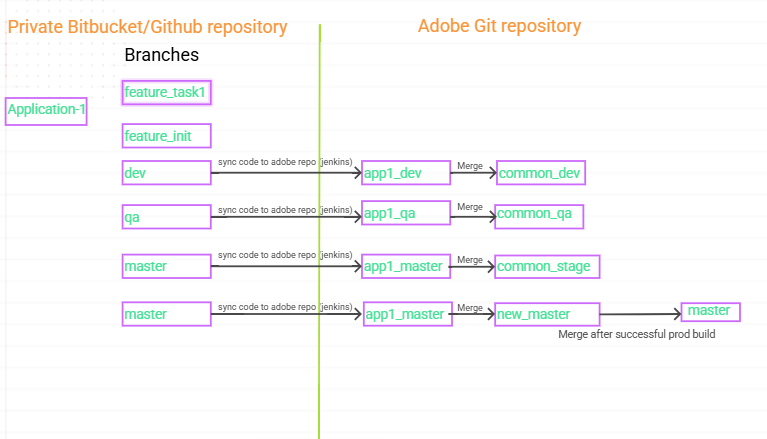Click the common_stage box
767x439 pixels.
coord(547,267)
